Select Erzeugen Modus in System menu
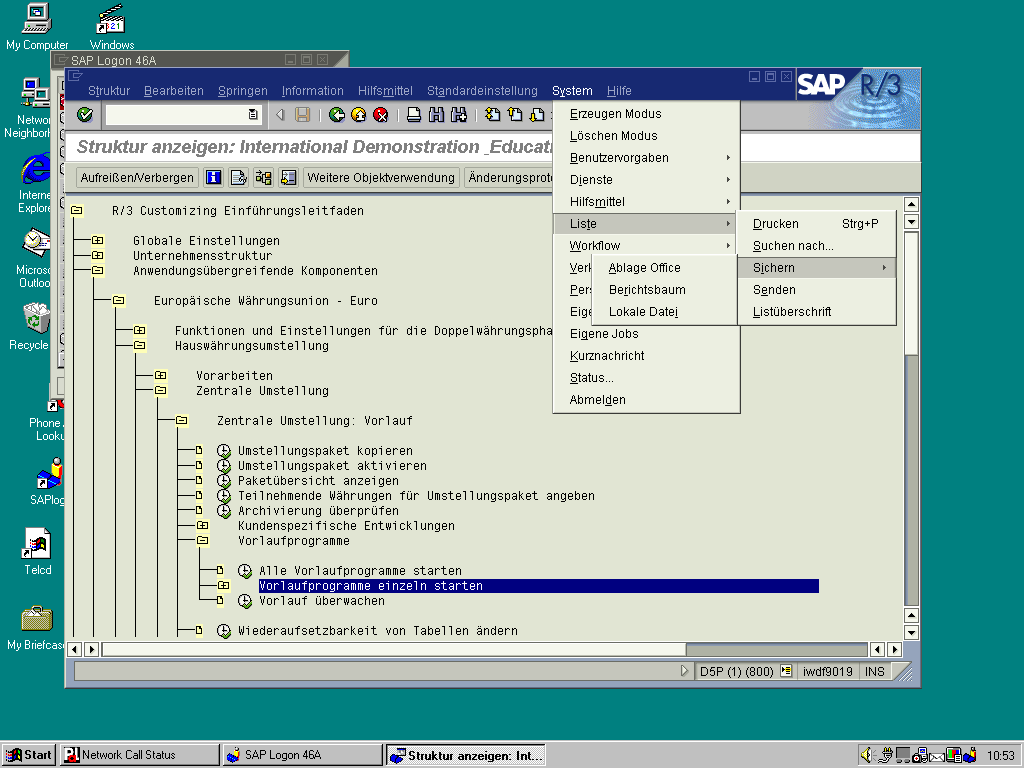Viewport: 1024px width, 768px height. tap(646, 114)
